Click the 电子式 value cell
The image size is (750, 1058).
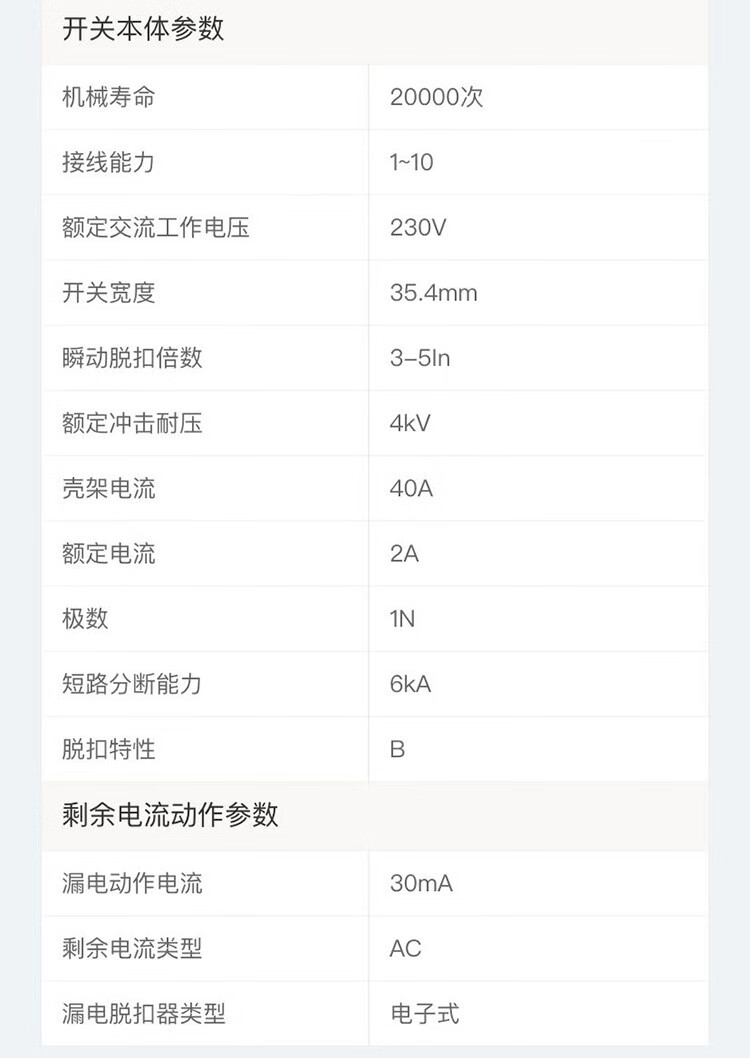[x=424, y=1013]
